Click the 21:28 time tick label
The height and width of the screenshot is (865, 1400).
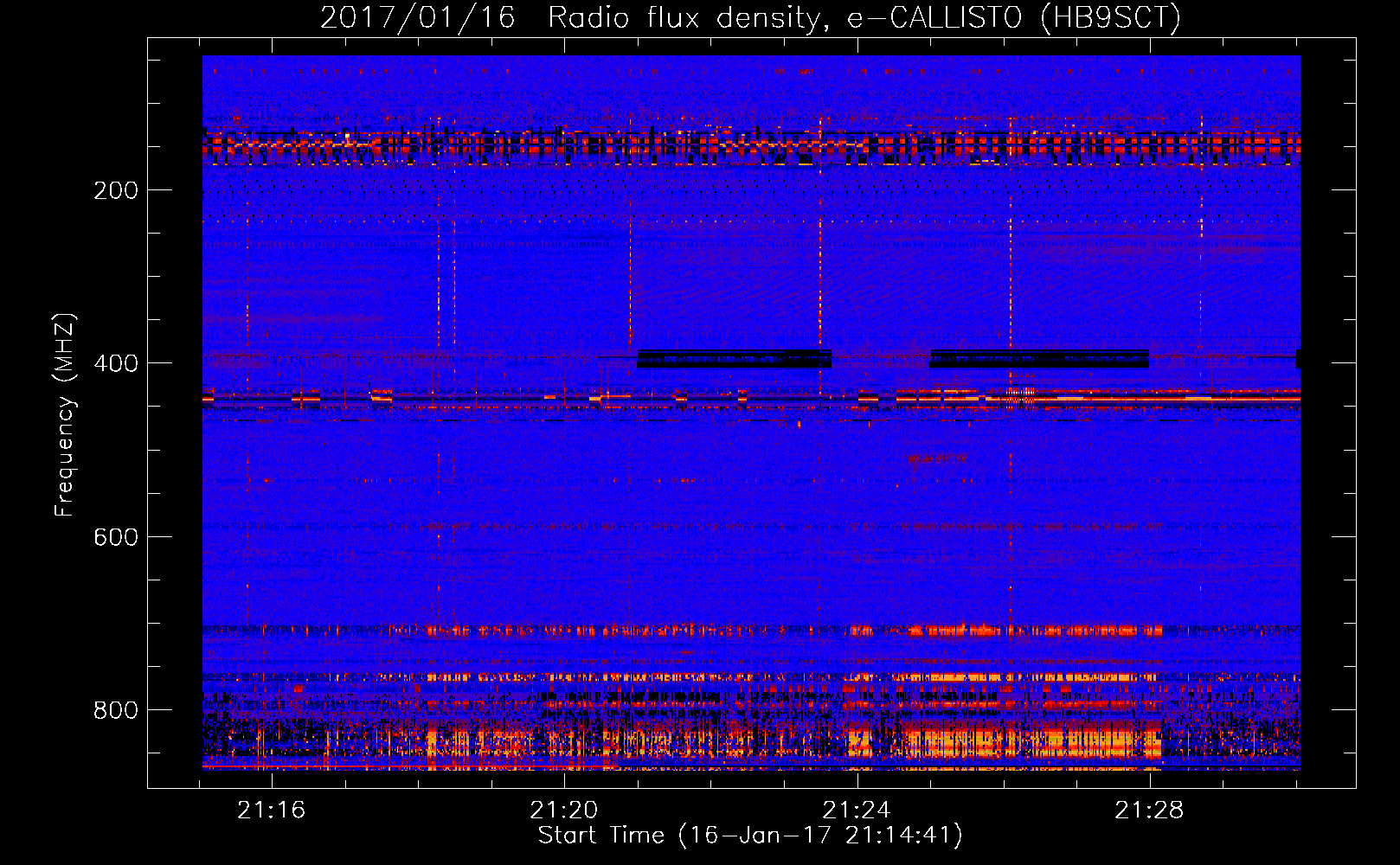[1149, 810]
